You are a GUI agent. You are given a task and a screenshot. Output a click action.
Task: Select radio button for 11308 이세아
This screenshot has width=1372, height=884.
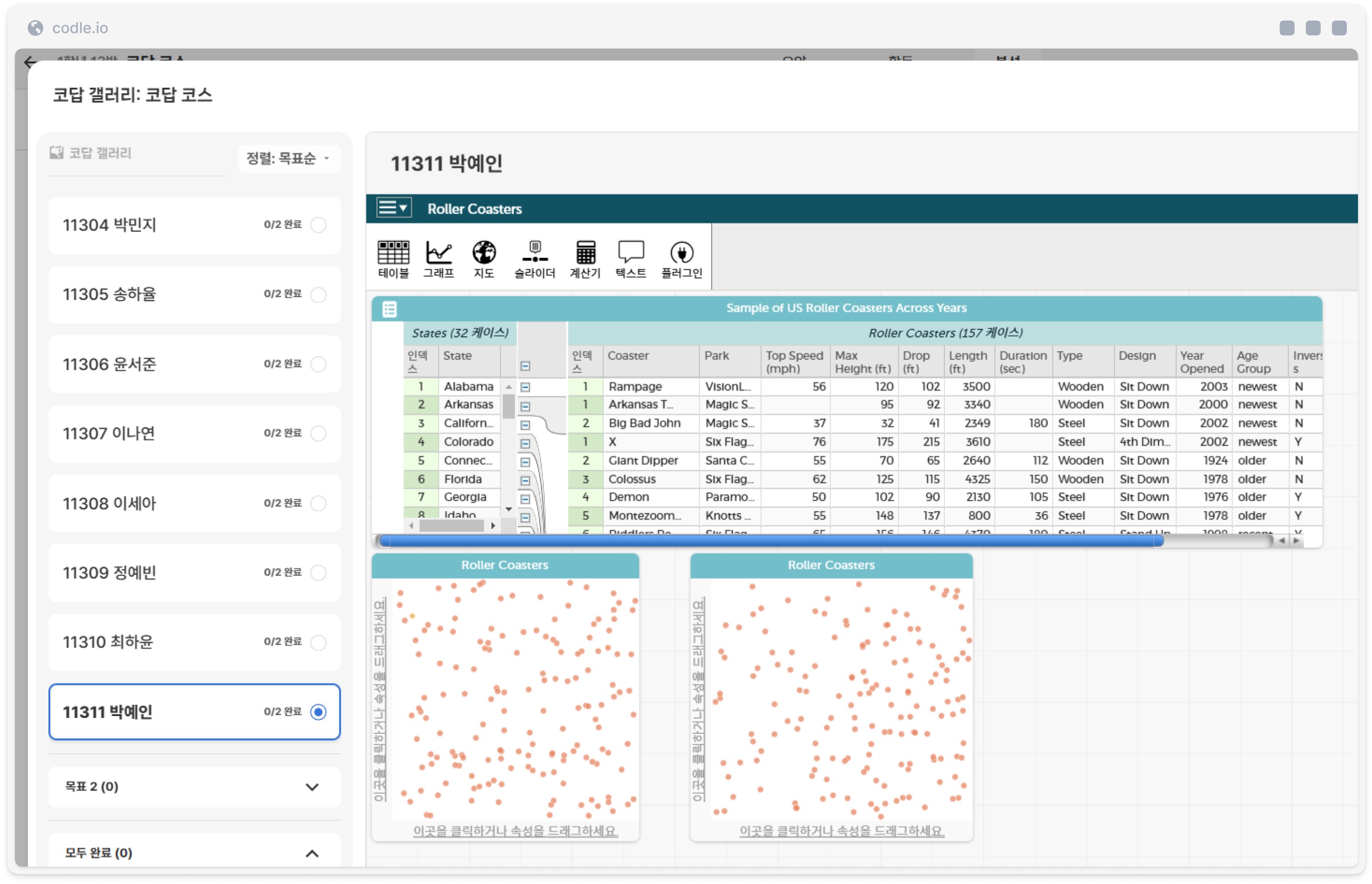(319, 503)
